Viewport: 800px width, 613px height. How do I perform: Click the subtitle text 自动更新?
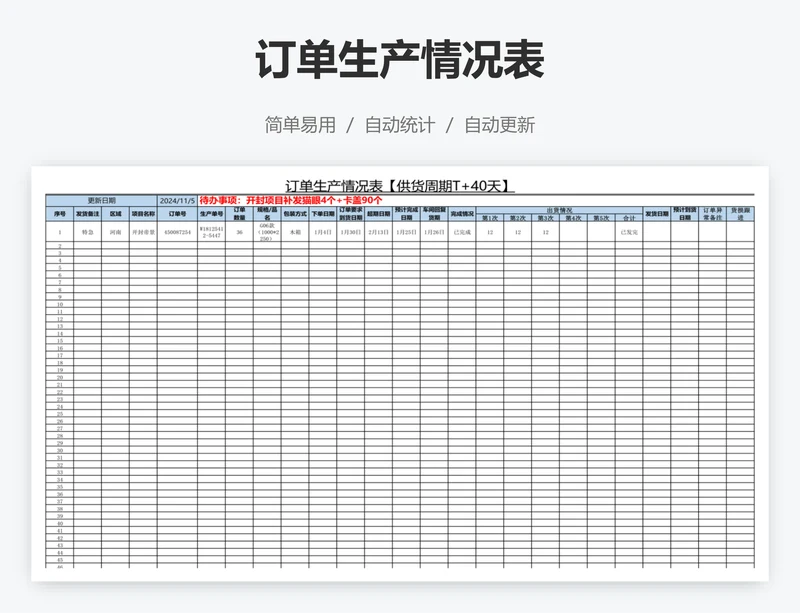coord(500,125)
